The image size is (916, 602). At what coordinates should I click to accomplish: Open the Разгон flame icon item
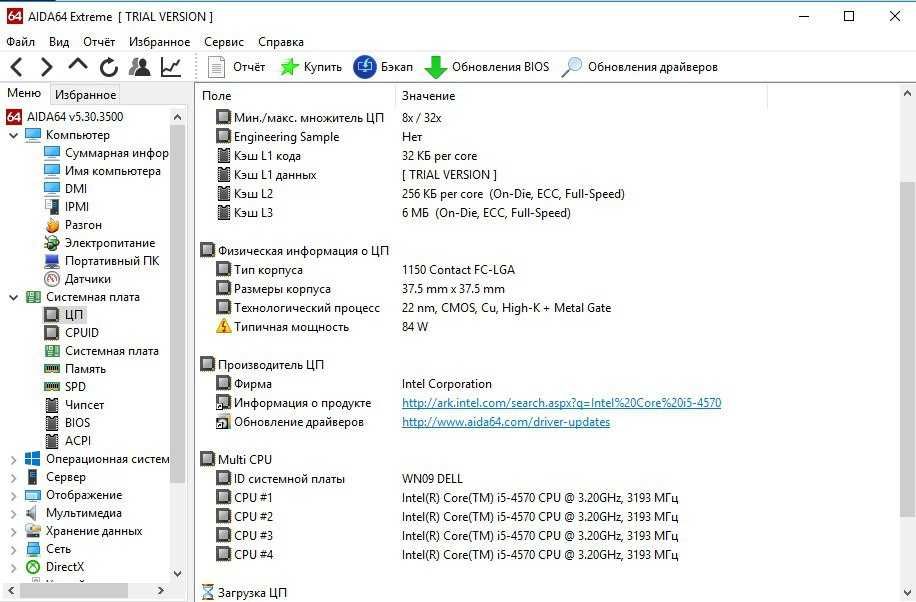point(73,224)
